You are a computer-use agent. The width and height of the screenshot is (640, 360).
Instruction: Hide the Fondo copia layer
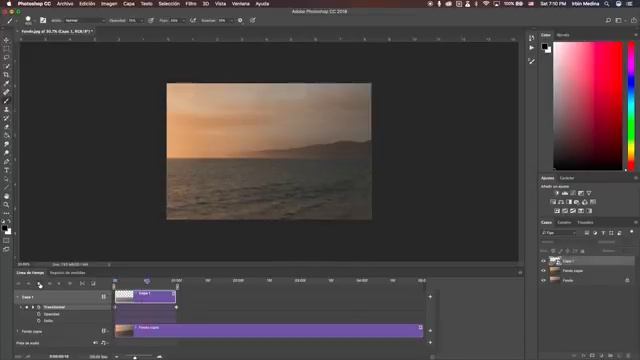(543, 271)
